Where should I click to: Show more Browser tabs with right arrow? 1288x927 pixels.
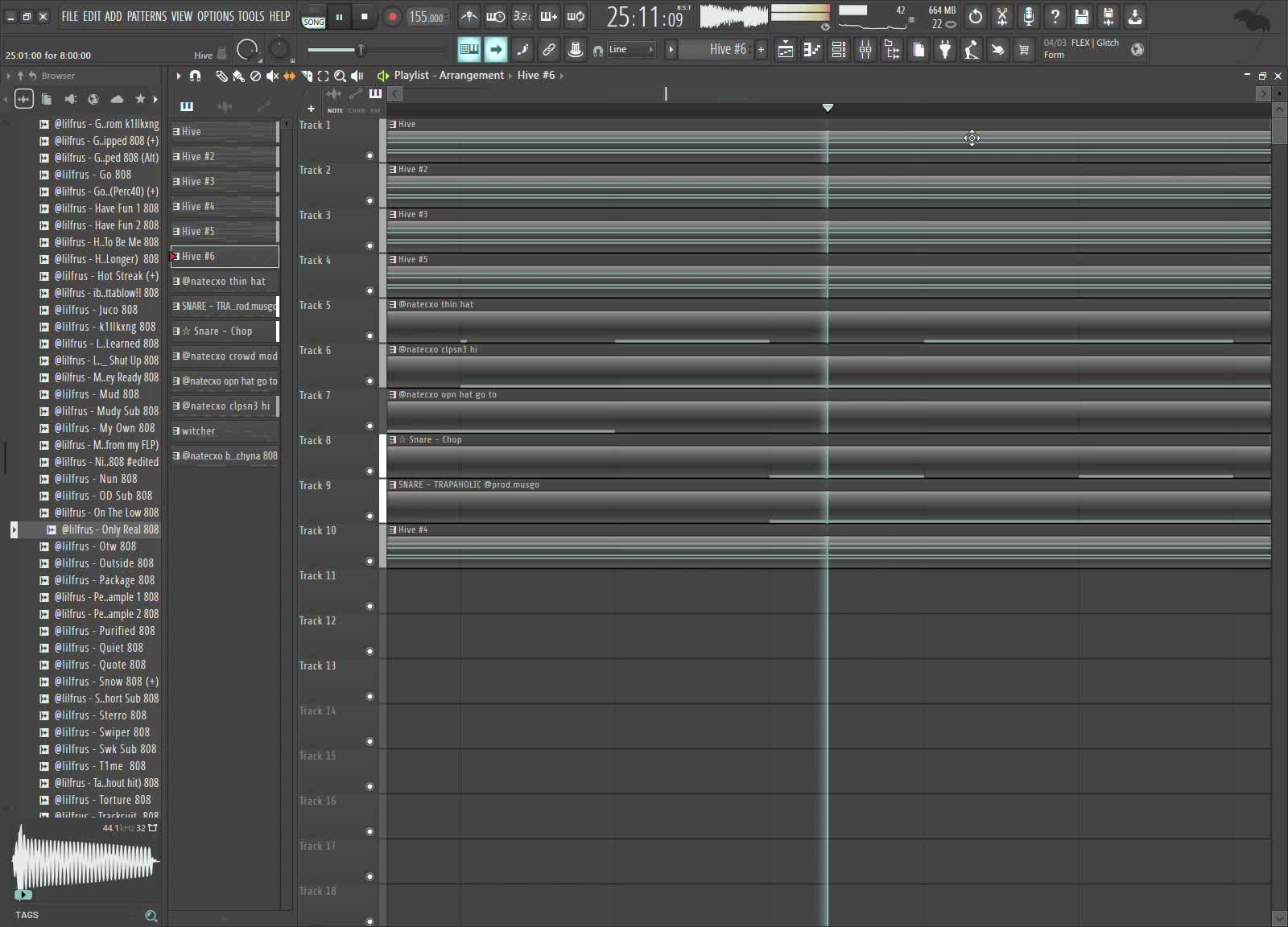coord(155,99)
